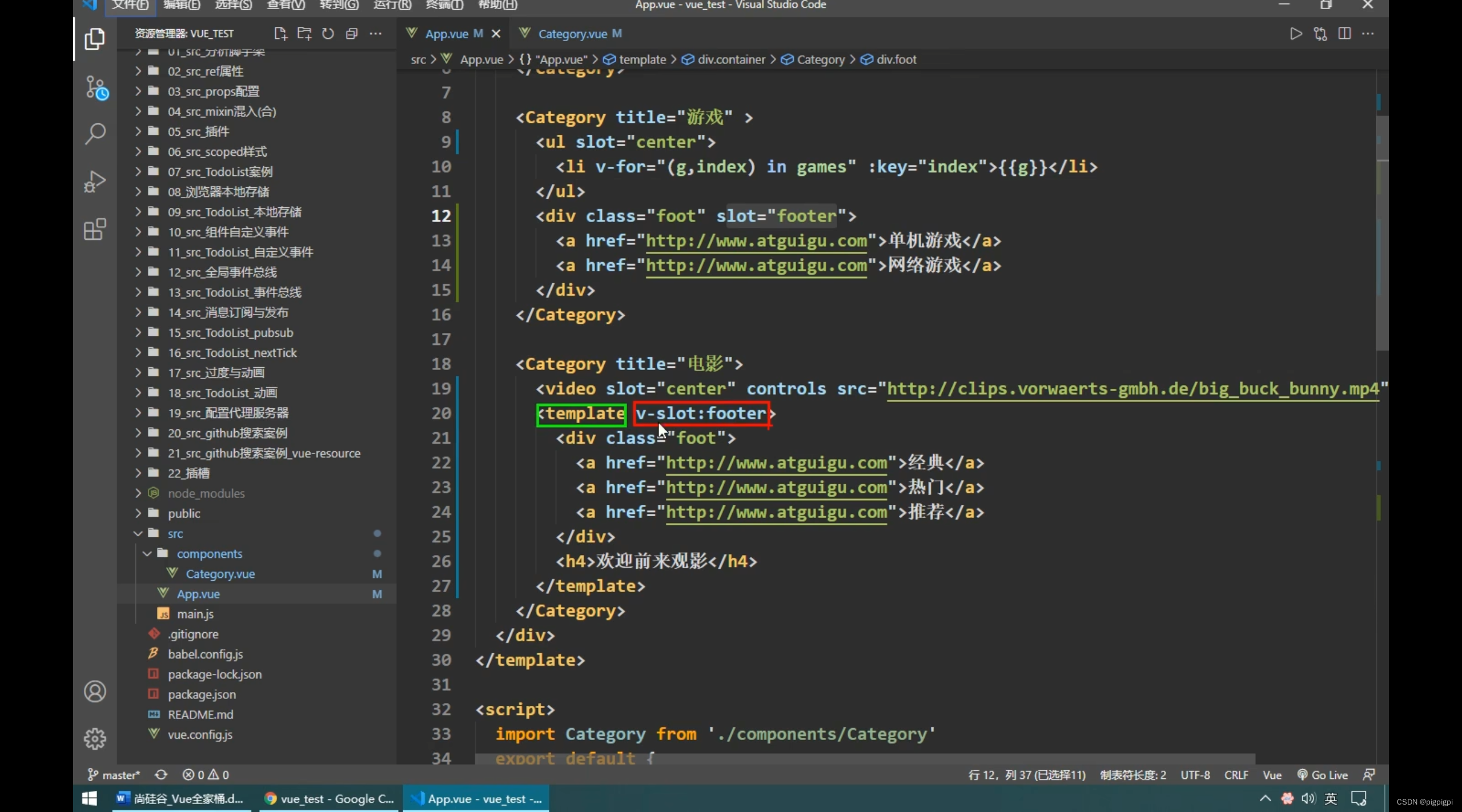1462x812 pixels.
Task: Collapse the src folder
Action: point(257,533)
